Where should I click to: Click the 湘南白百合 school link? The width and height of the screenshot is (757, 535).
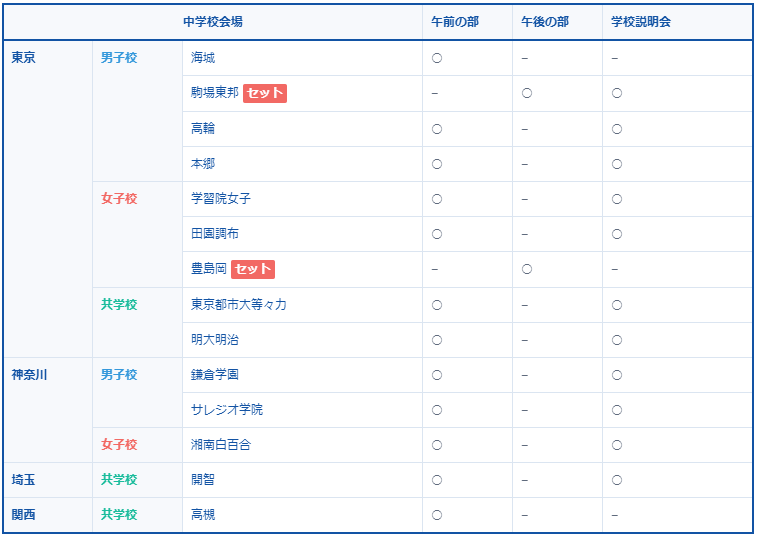tap(221, 444)
